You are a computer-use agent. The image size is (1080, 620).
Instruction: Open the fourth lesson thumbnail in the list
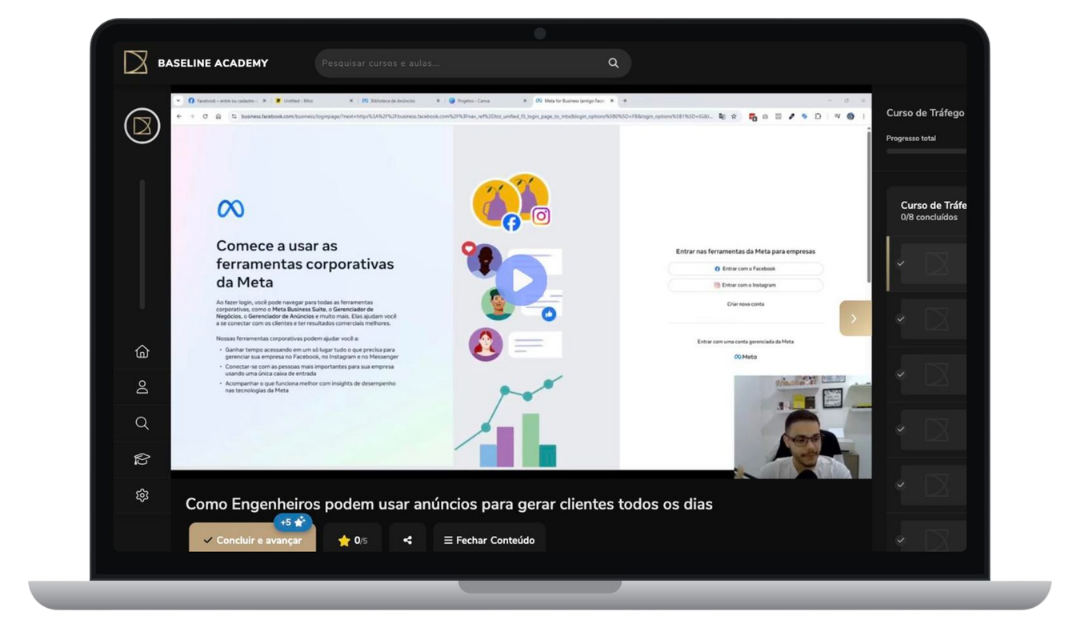click(935, 430)
